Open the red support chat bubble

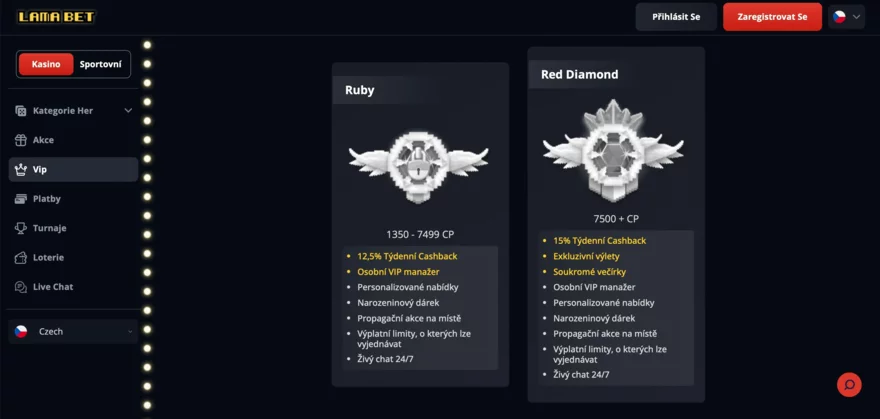tap(848, 384)
